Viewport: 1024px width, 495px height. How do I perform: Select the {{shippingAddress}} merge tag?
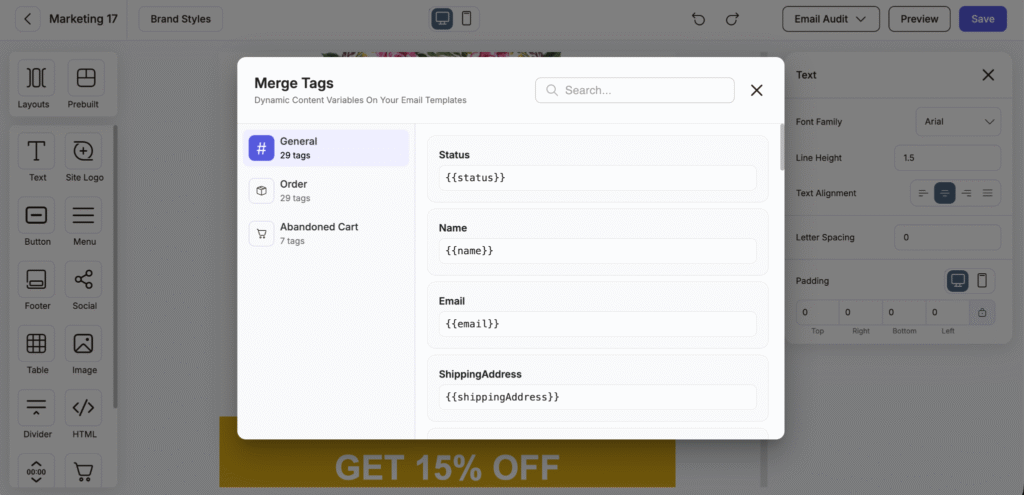[597, 397]
